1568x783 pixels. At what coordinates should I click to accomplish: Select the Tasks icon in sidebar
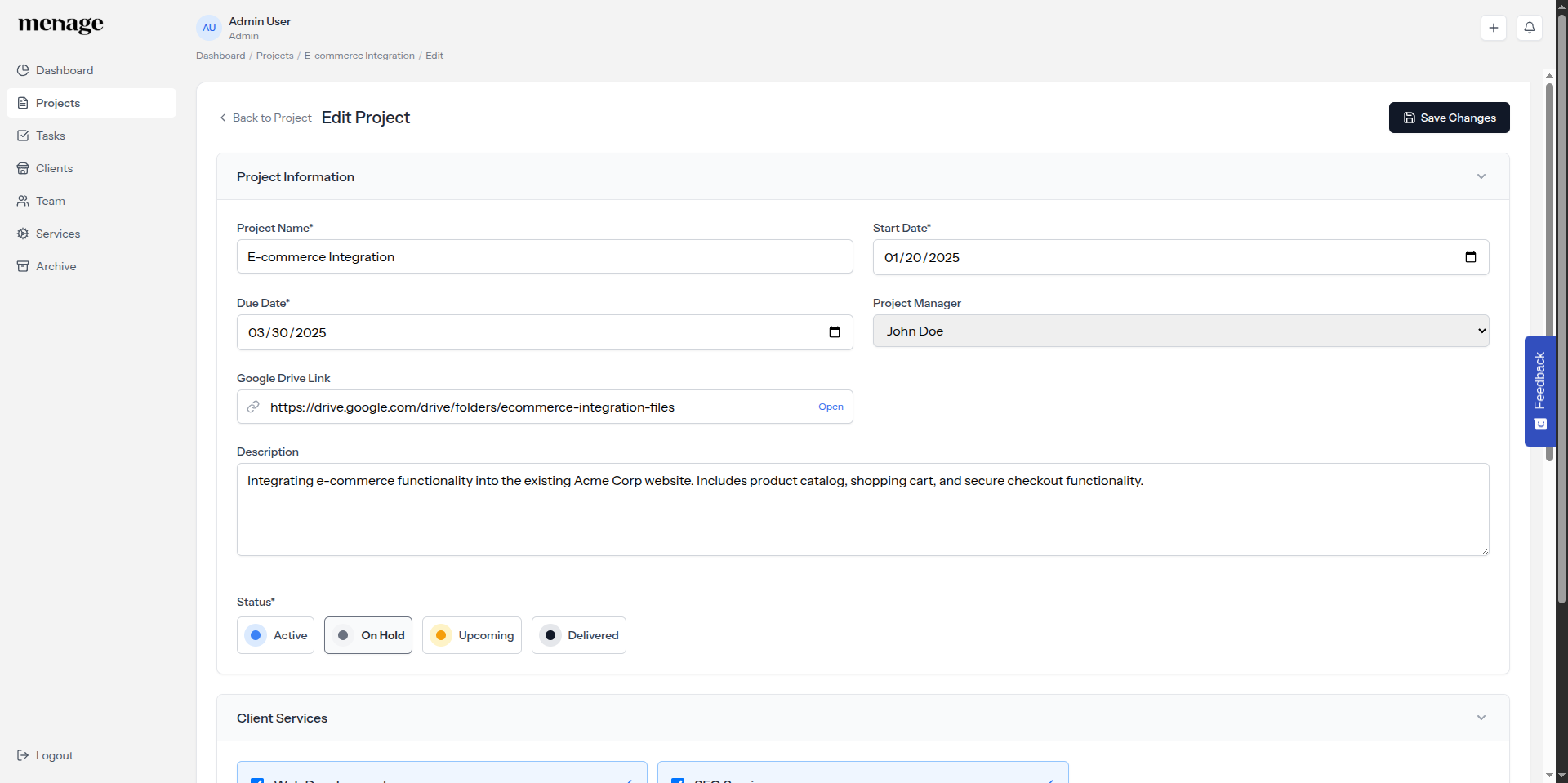23,136
